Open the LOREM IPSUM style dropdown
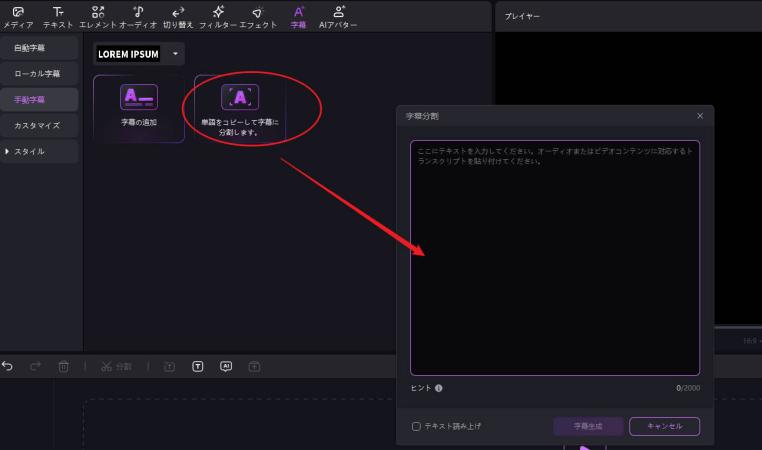This screenshot has height=450, width=762. 176,54
